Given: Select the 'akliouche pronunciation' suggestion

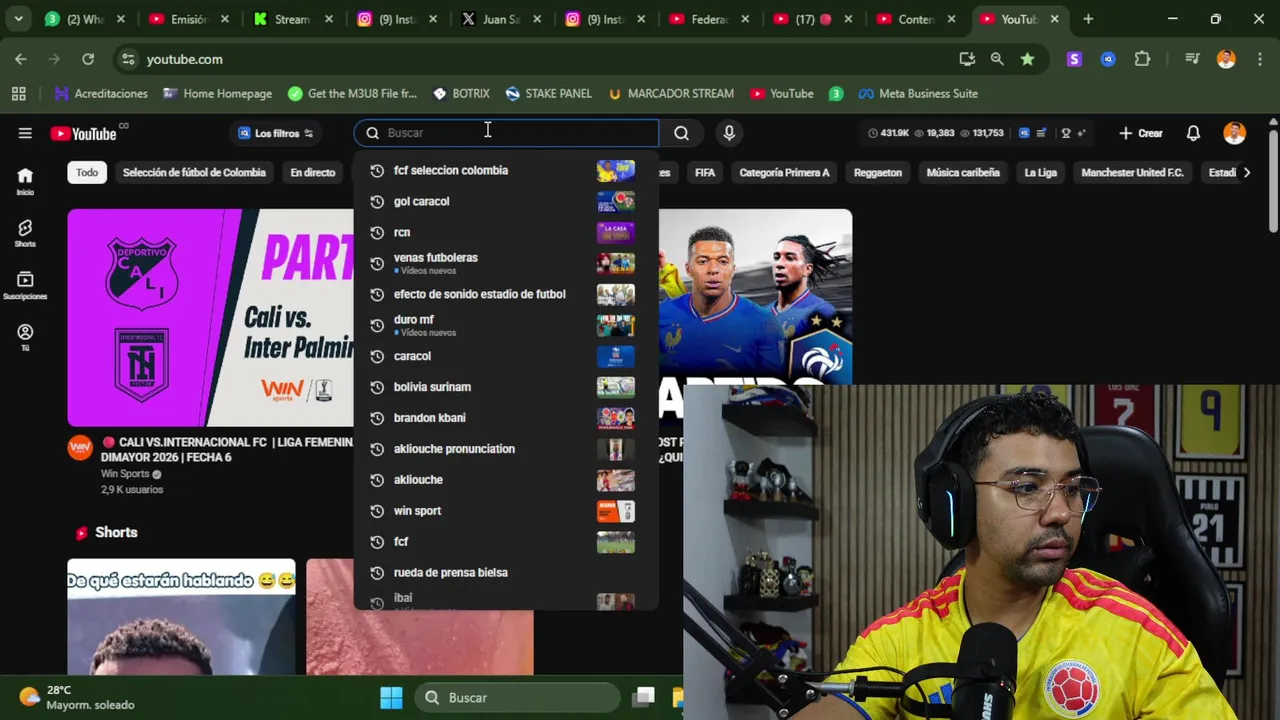Looking at the screenshot, I should [506, 448].
